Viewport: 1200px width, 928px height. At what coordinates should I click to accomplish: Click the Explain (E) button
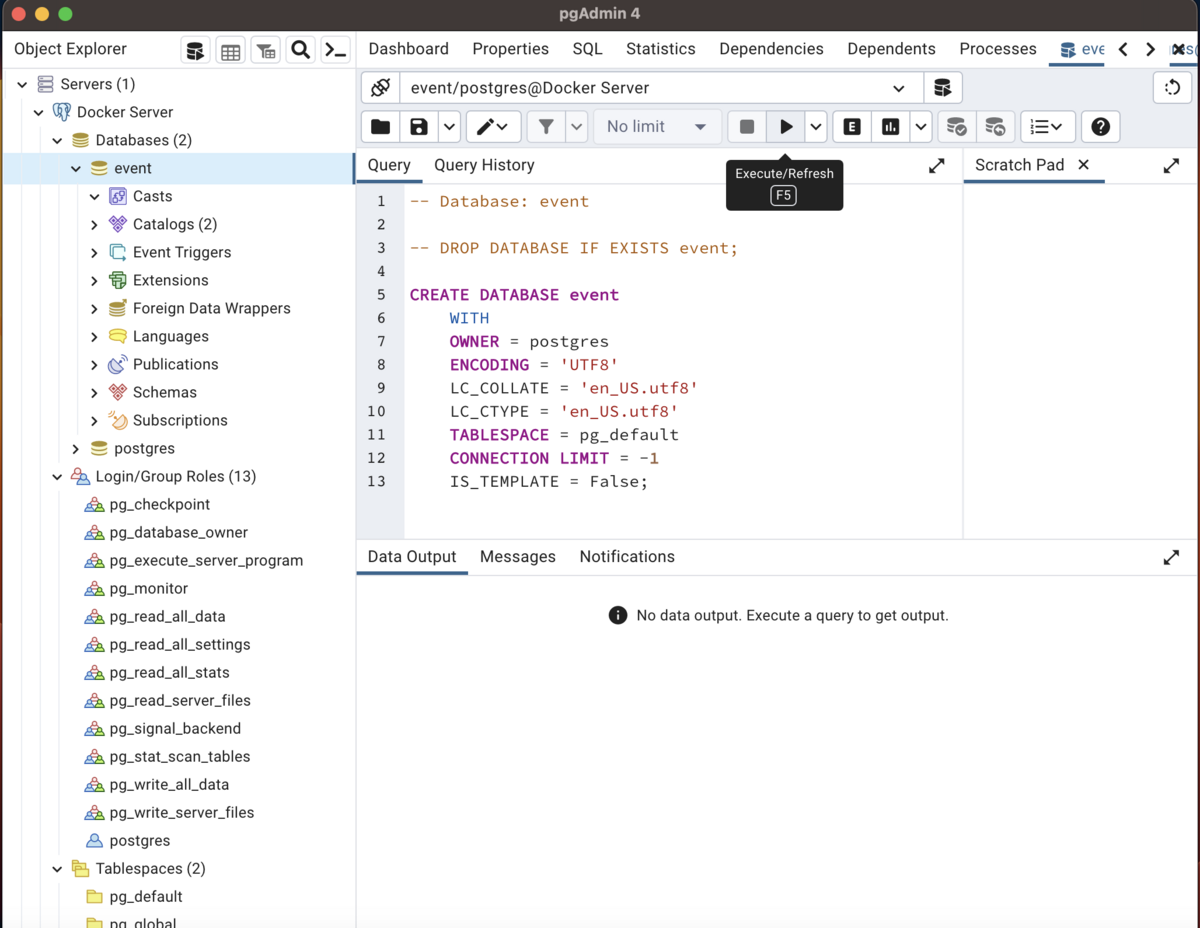pyautogui.click(x=852, y=127)
